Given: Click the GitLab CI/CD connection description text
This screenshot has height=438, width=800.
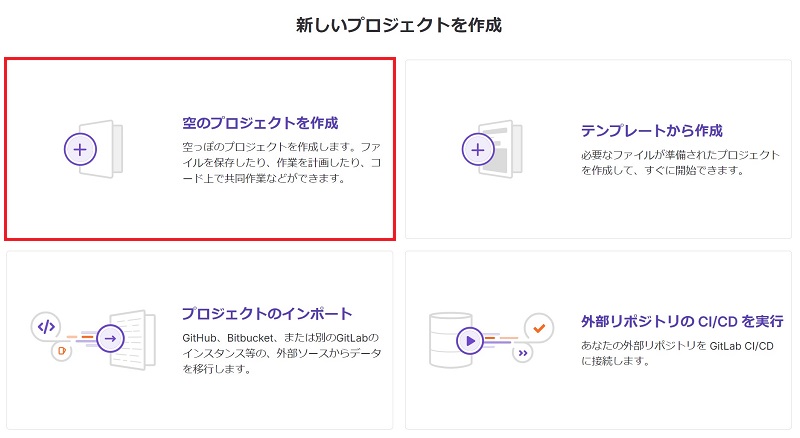Looking at the screenshot, I should (677, 353).
